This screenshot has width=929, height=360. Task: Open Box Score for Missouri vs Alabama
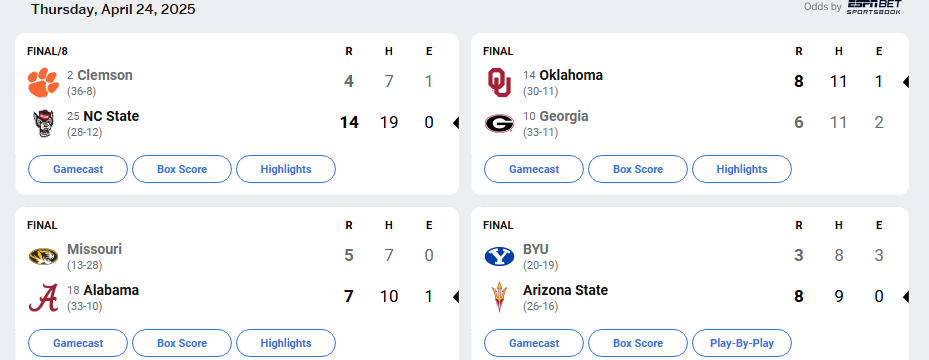[182, 343]
